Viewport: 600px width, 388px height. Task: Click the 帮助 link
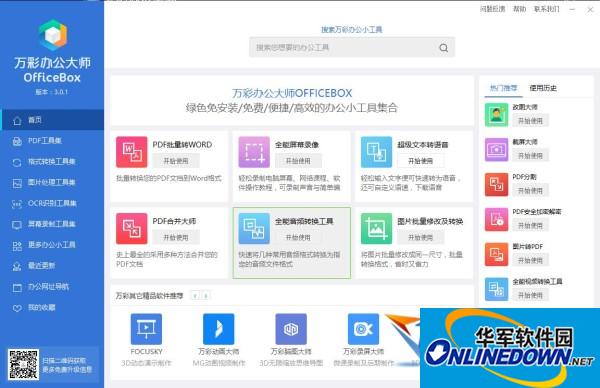(x=519, y=9)
